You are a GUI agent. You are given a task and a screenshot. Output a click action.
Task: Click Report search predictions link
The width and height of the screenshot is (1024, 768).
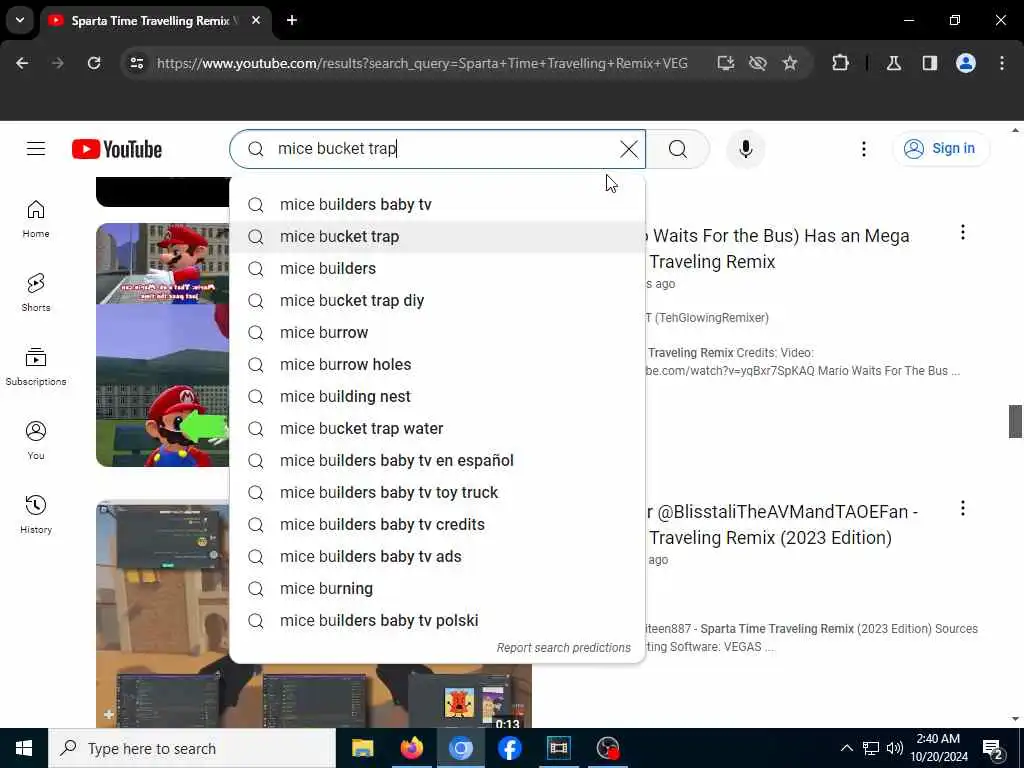pyautogui.click(x=564, y=648)
